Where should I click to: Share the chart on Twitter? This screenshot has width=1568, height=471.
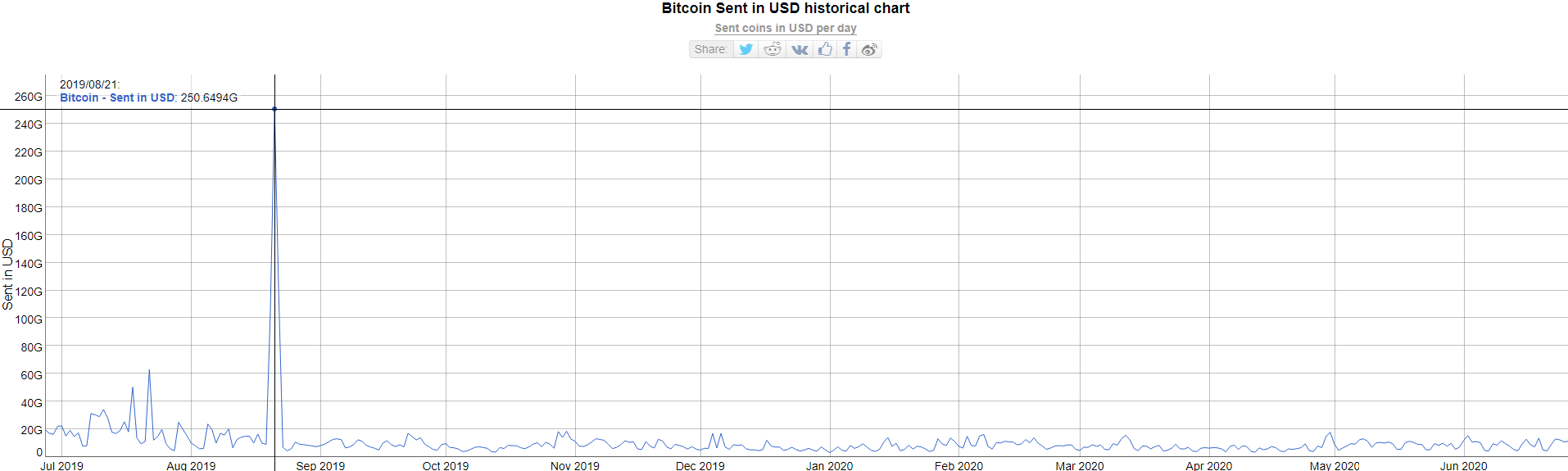(745, 49)
